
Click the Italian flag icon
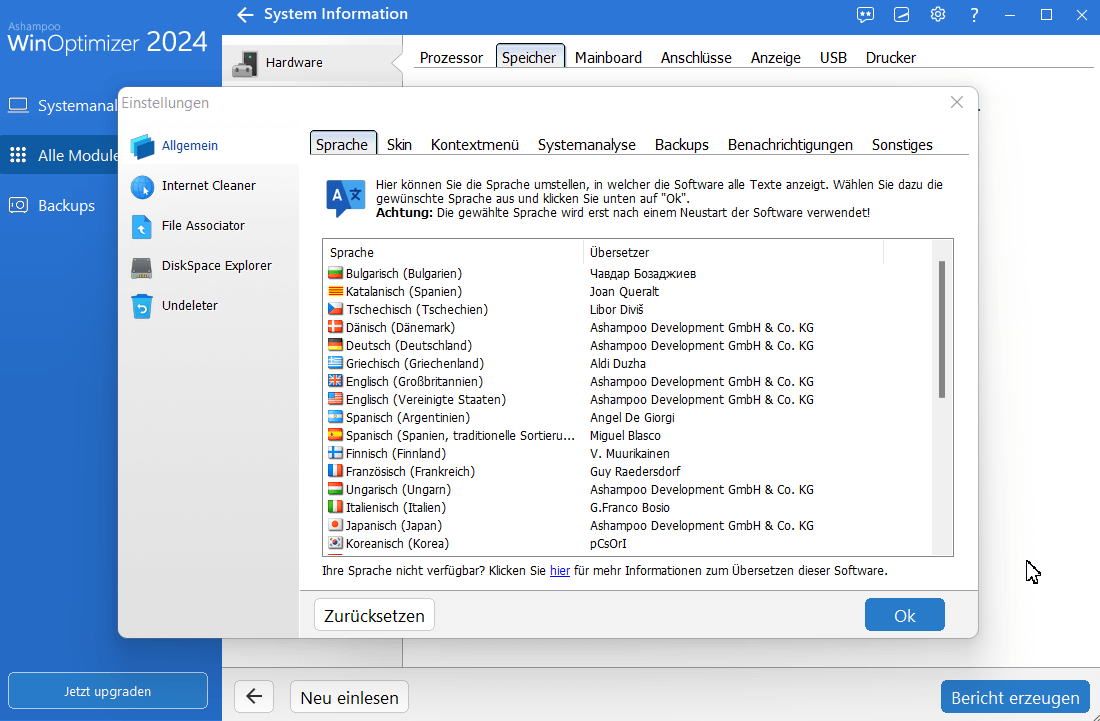tap(335, 508)
